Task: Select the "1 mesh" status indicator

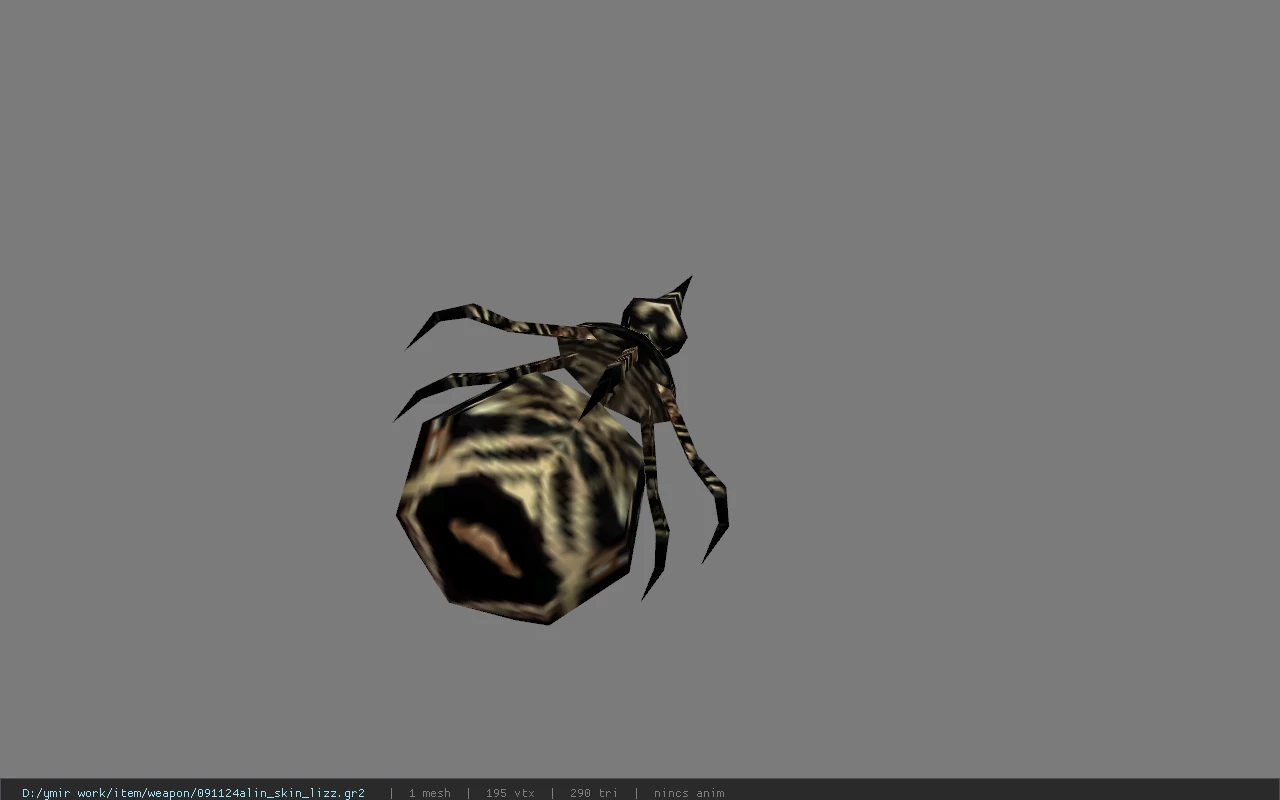Action: (430, 793)
